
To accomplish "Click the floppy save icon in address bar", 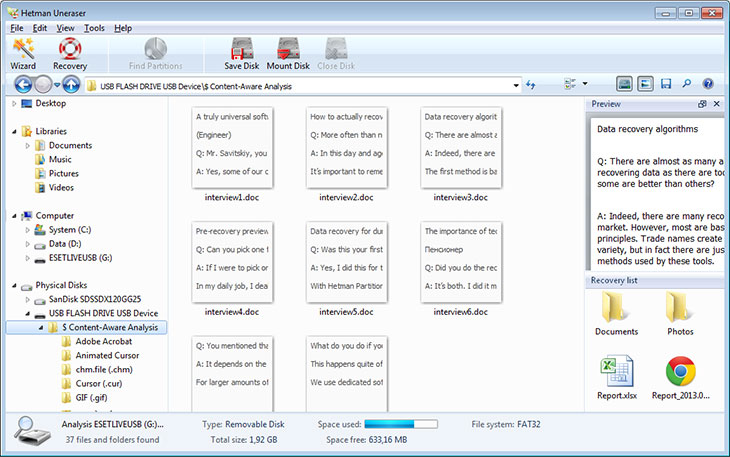I will pos(666,84).
